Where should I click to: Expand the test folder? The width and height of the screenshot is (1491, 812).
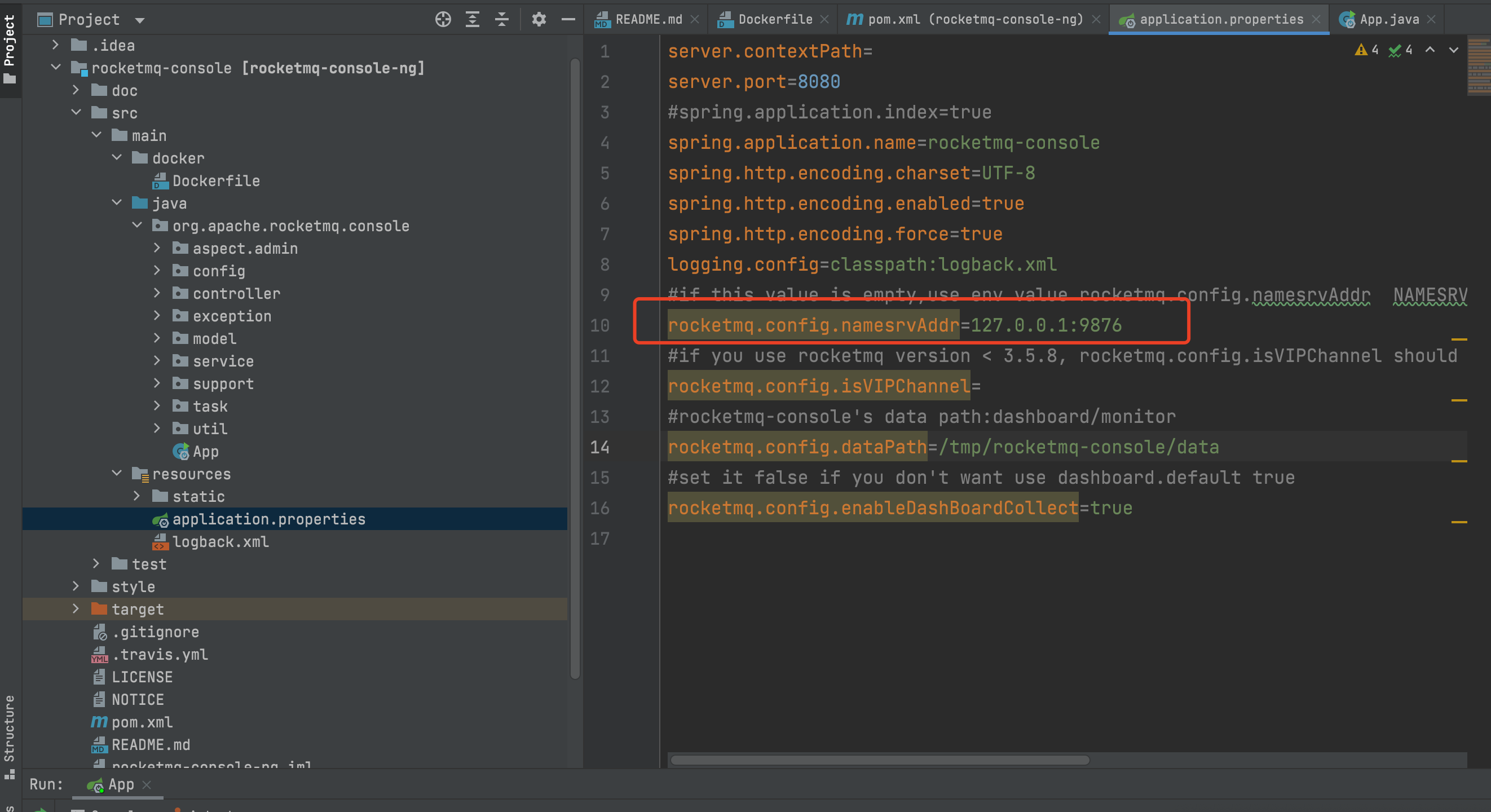point(95,564)
